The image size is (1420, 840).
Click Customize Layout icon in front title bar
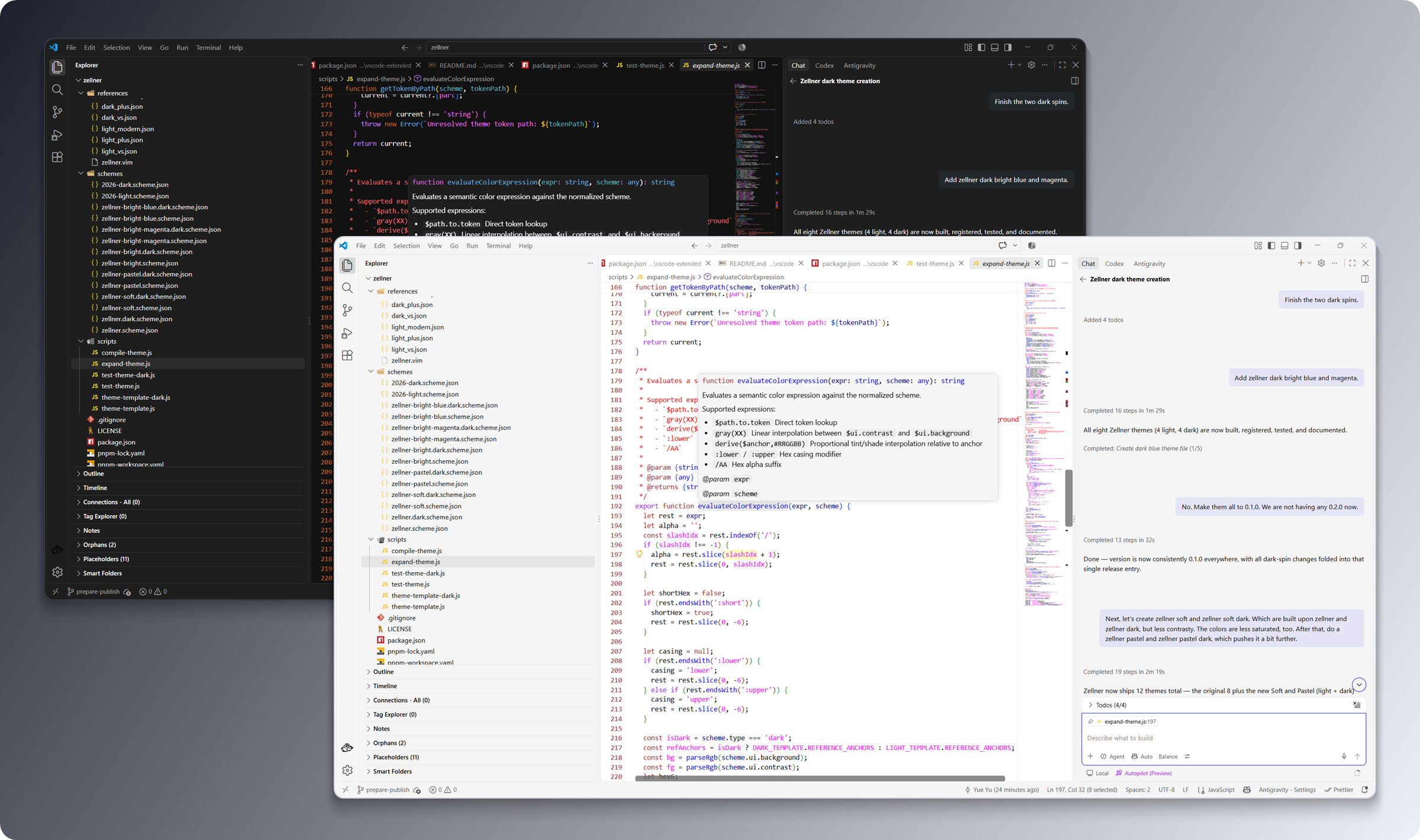tap(1258, 245)
